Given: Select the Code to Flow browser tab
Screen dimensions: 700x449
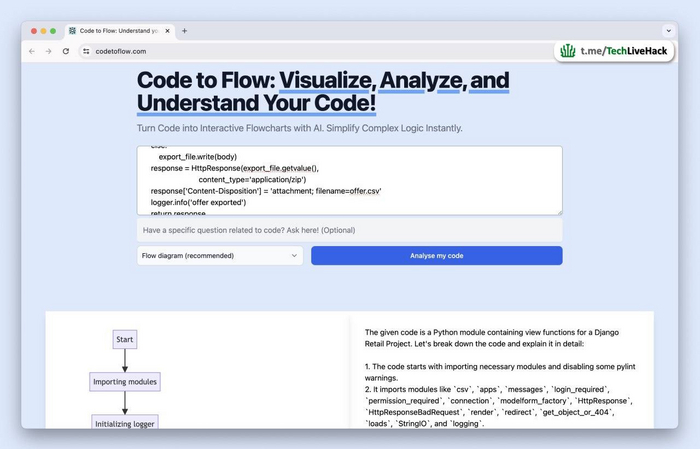Looking at the screenshot, I should tap(120, 31).
